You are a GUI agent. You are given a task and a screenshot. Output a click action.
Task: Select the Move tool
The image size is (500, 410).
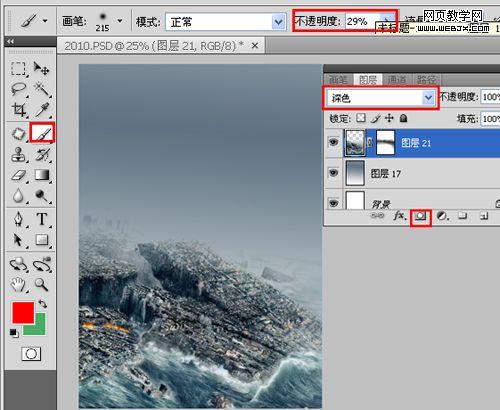[x=41, y=69]
